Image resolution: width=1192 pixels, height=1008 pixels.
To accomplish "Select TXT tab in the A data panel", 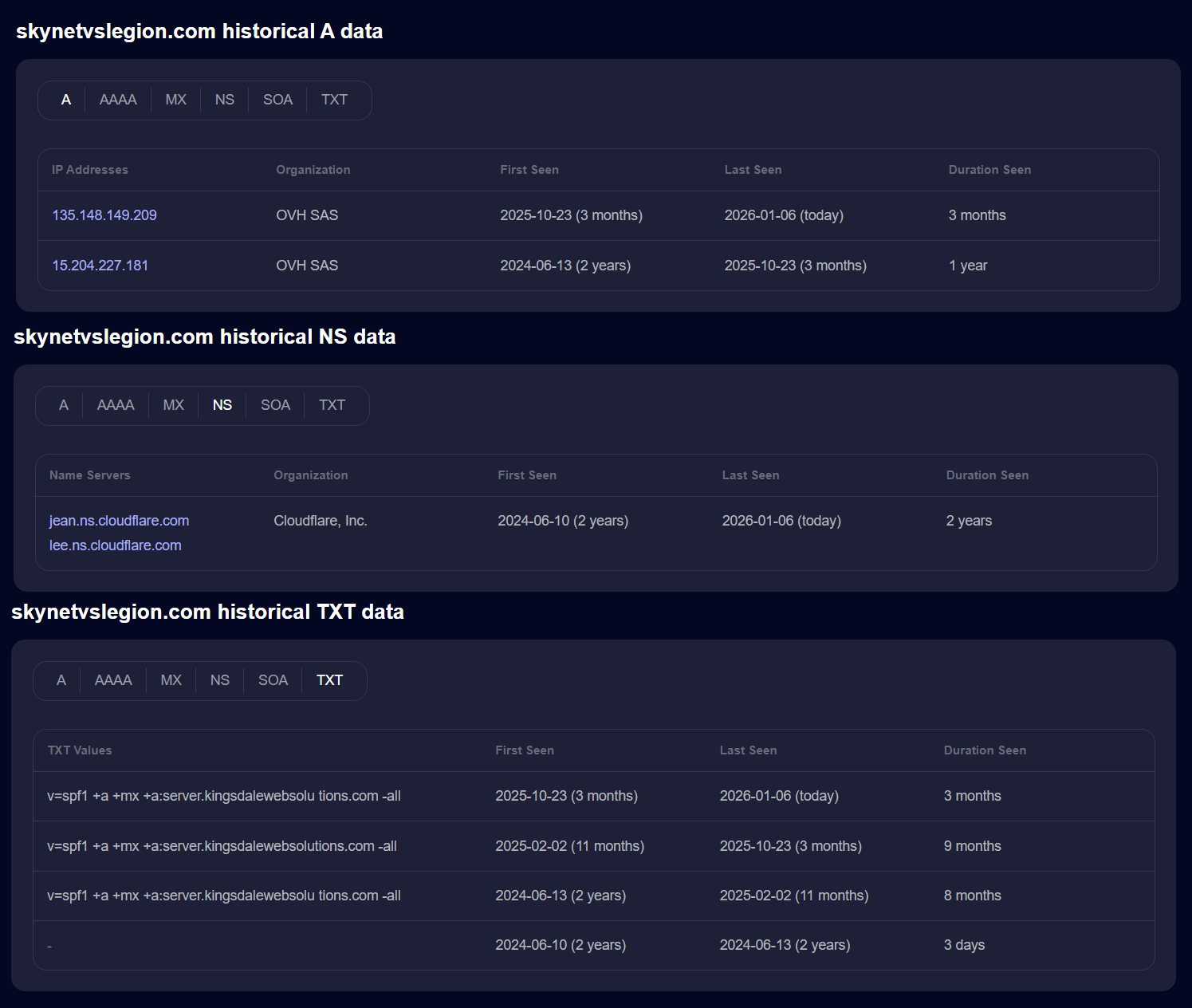I will click(x=334, y=100).
